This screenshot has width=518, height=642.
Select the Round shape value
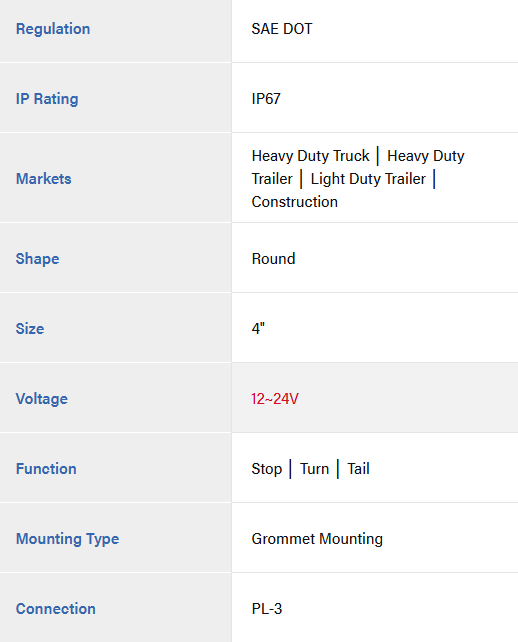[x=273, y=259]
